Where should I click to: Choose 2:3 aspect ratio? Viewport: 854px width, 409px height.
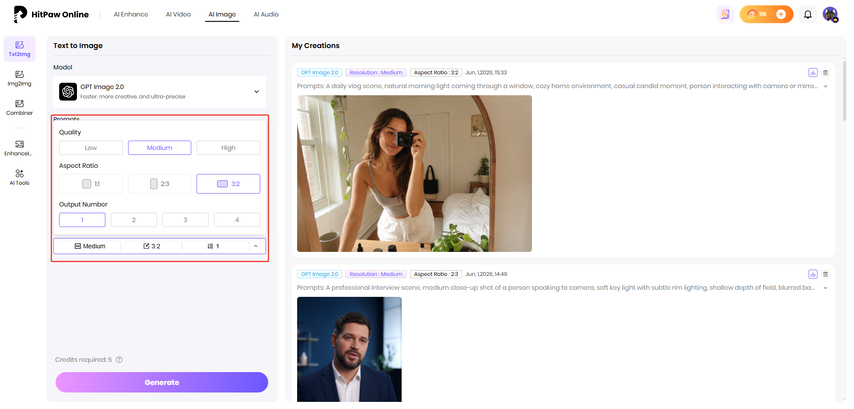click(x=160, y=184)
